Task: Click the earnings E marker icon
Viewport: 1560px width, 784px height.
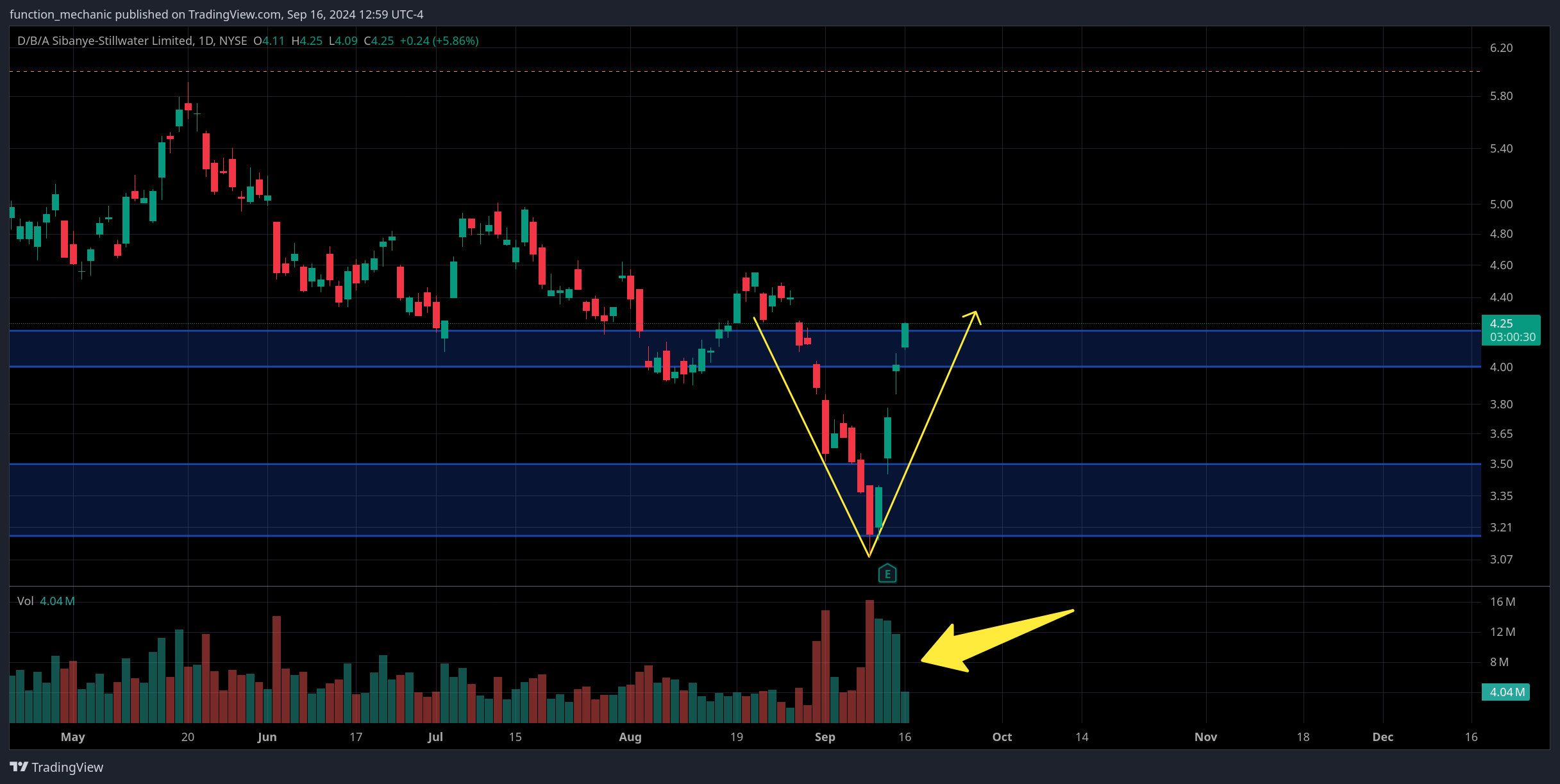Action: [x=887, y=573]
